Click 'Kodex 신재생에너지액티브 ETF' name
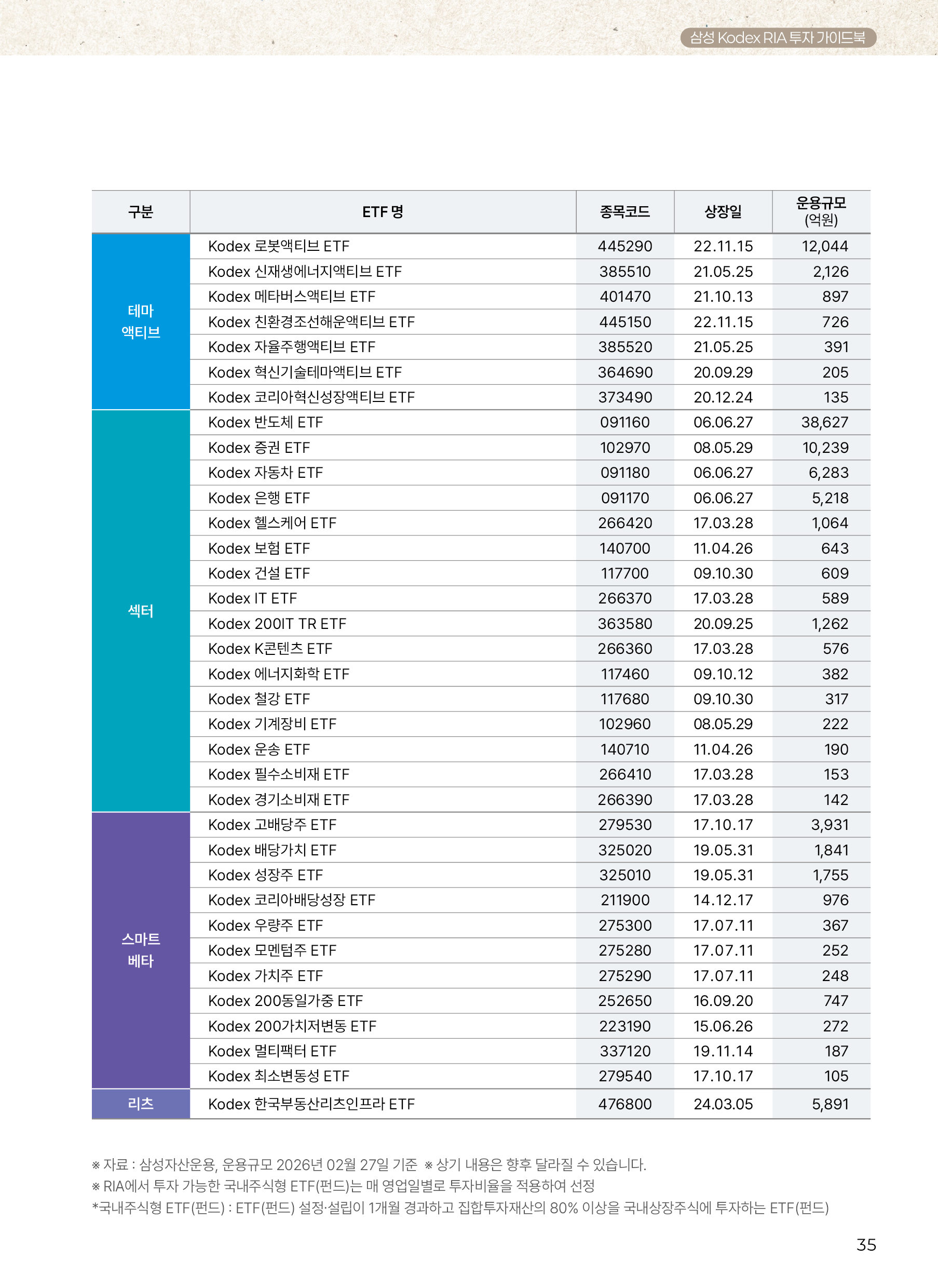938x1288 pixels. click(305, 272)
